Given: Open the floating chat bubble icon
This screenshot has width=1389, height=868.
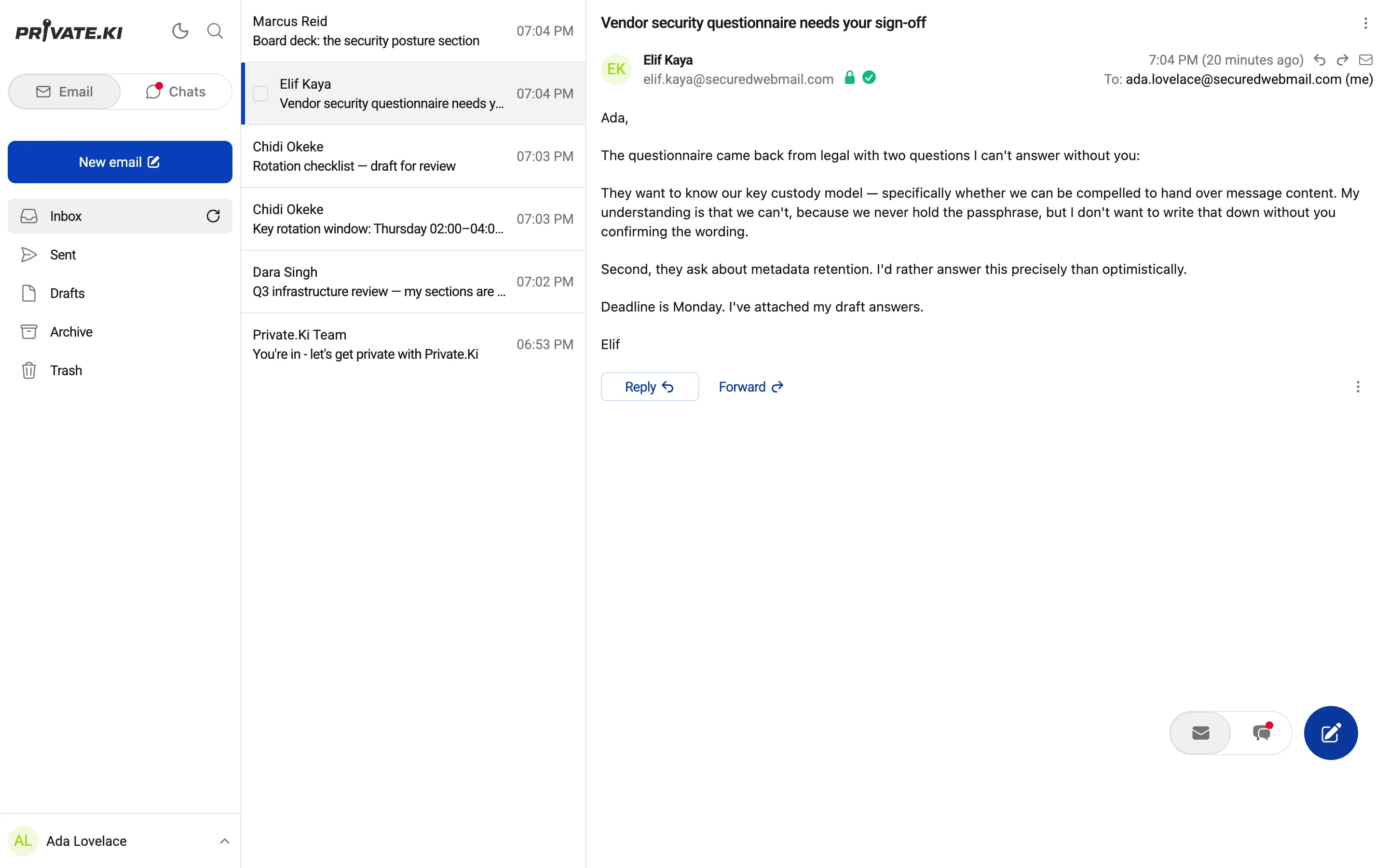Looking at the screenshot, I should pos(1262,732).
